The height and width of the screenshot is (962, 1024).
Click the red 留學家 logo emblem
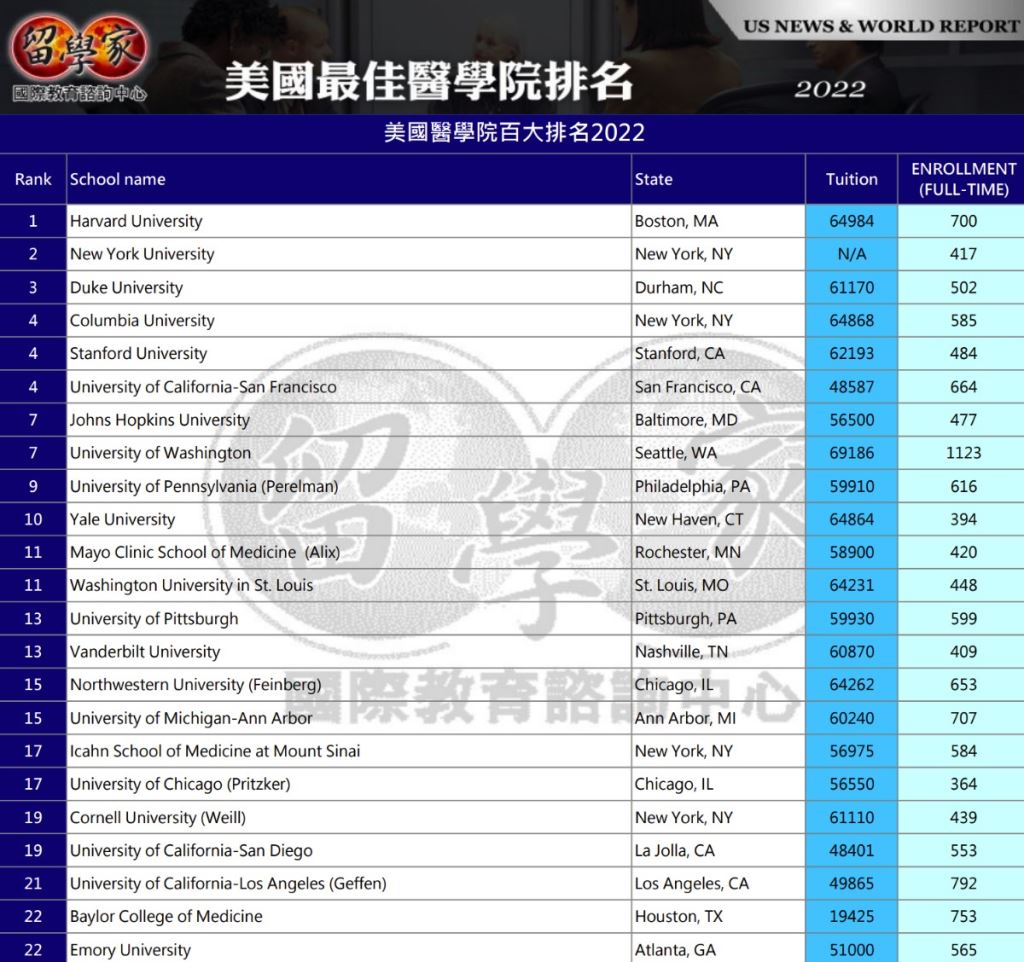click(79, 50)
